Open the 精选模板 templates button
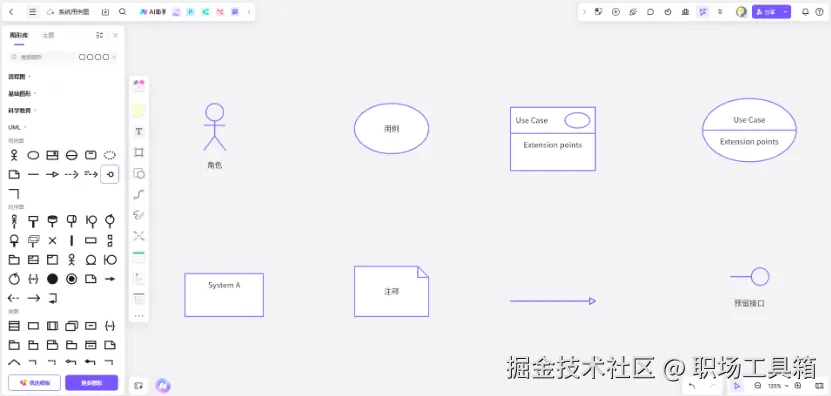This screenshot has height=396, width=831. pos(34,383)
